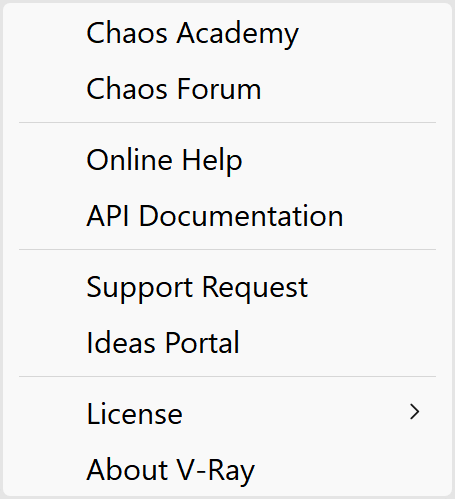Submit a Support Request

click(227, 287)
